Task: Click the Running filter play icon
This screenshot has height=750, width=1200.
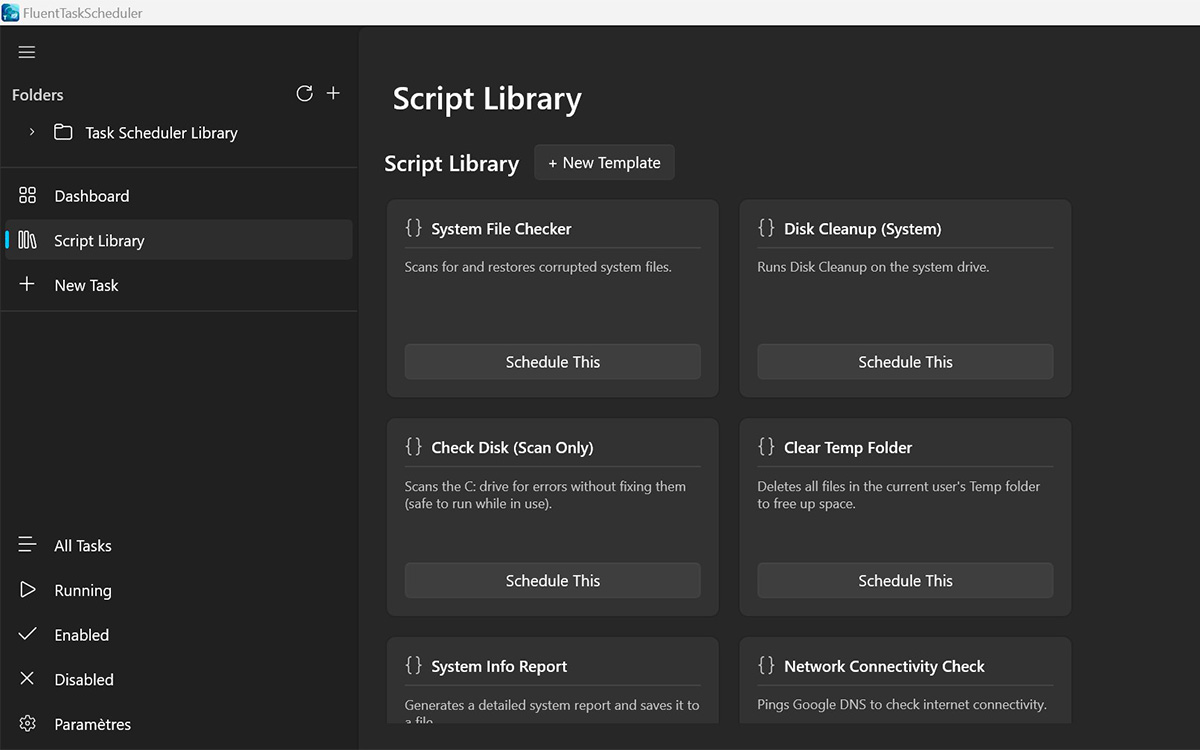Action: tap(27, 590)
